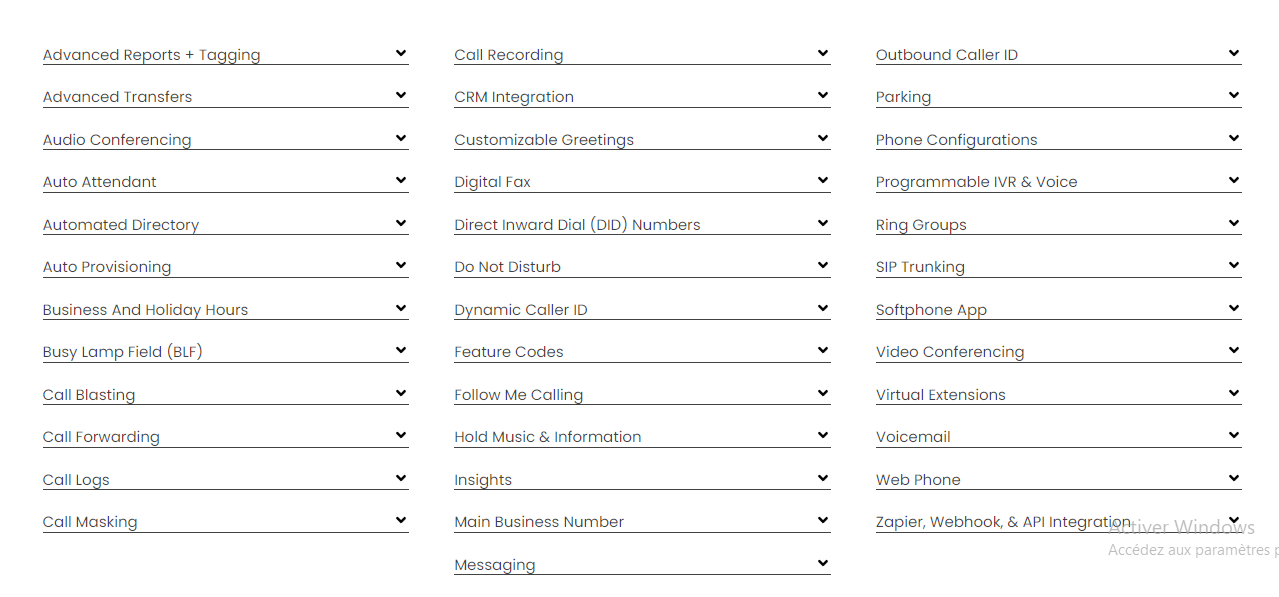Expand the Ring Groups dropdown arrow
This screenshot has height=597, width=1279.
coord(1234,224)
